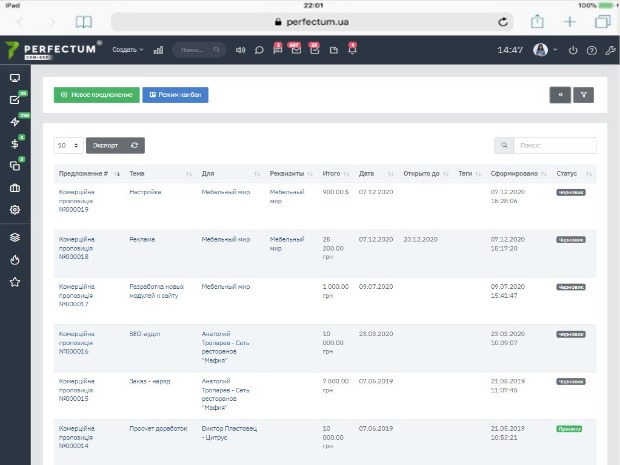
Task: Click the 23.12.2020 open-until date
Action: (x=420, y=239)
